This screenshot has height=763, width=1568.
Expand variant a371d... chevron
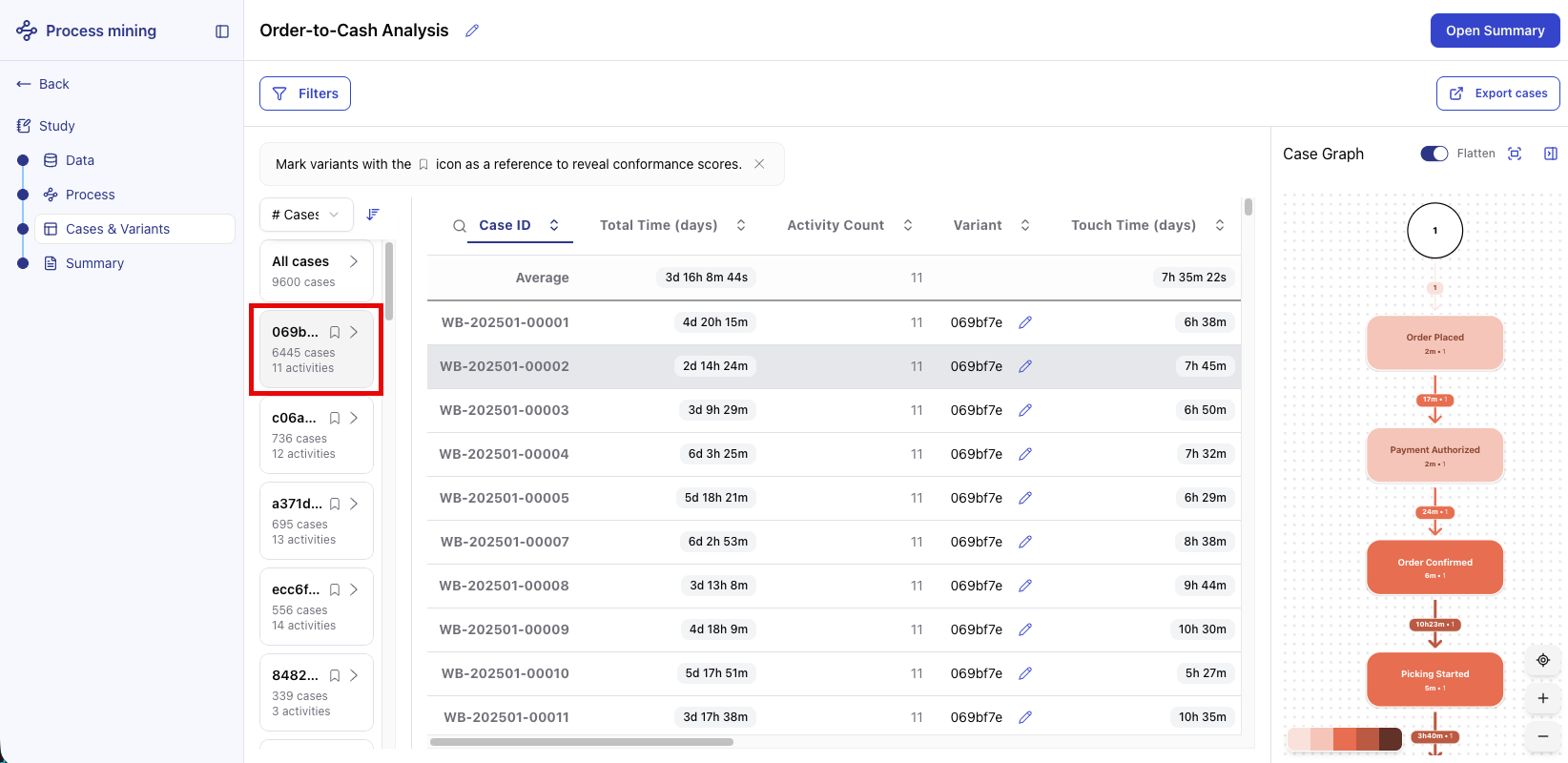(354, 504)
